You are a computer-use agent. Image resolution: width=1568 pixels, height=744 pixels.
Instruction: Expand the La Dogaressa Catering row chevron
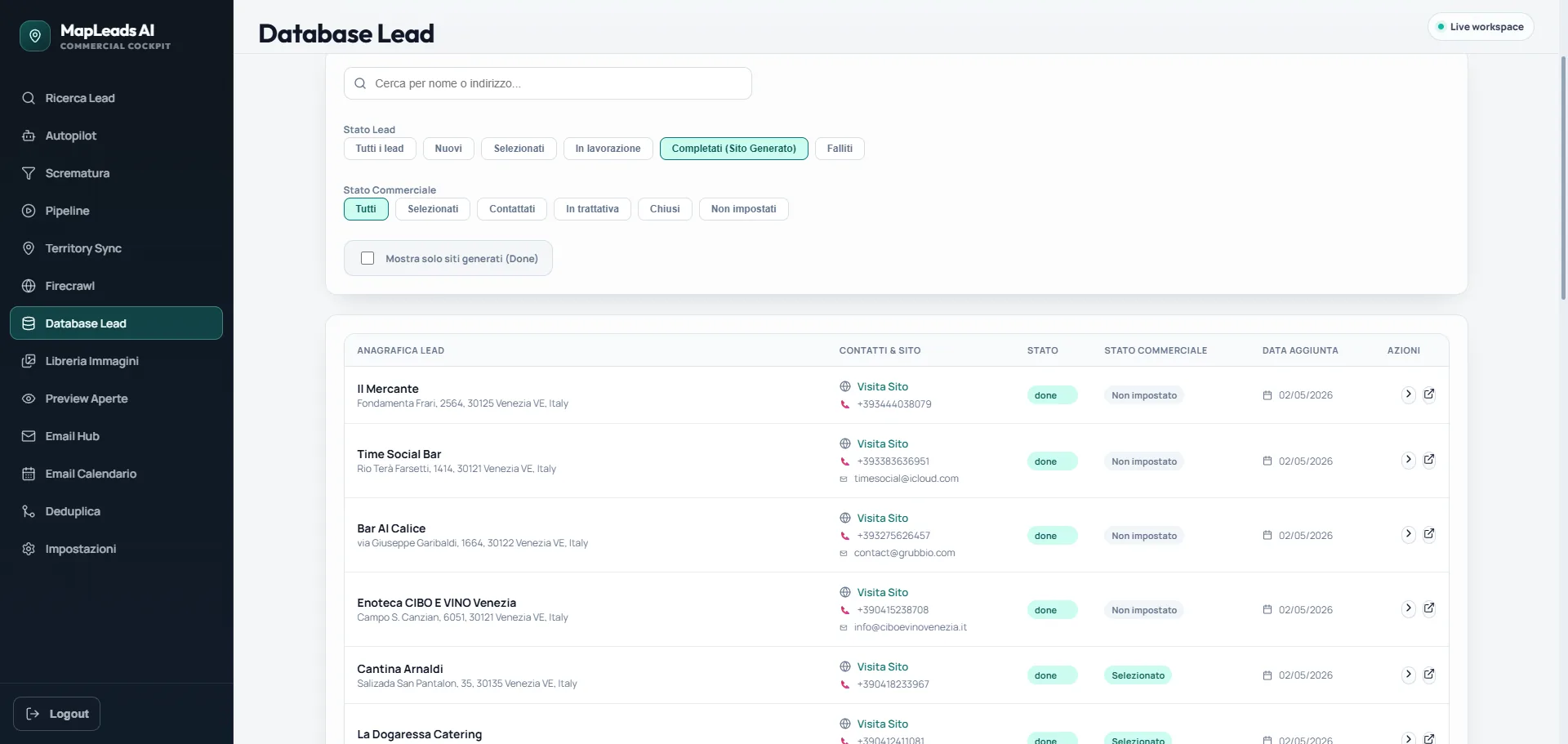[x=1408, y=738]
